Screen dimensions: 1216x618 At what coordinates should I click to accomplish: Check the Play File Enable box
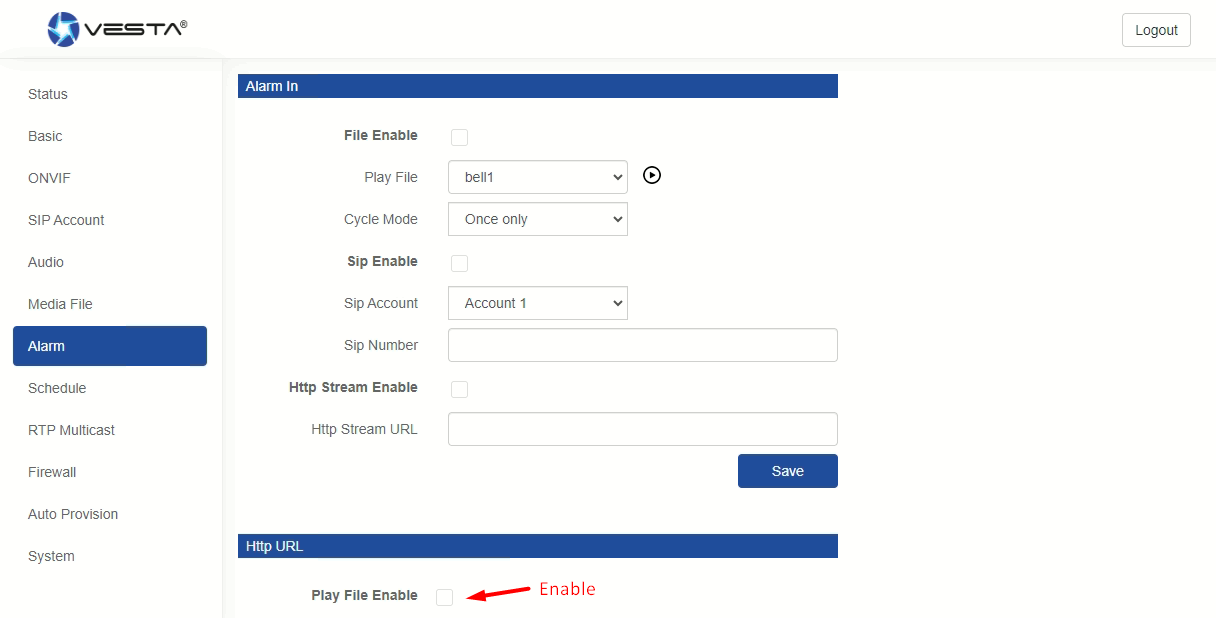point(445,597)
